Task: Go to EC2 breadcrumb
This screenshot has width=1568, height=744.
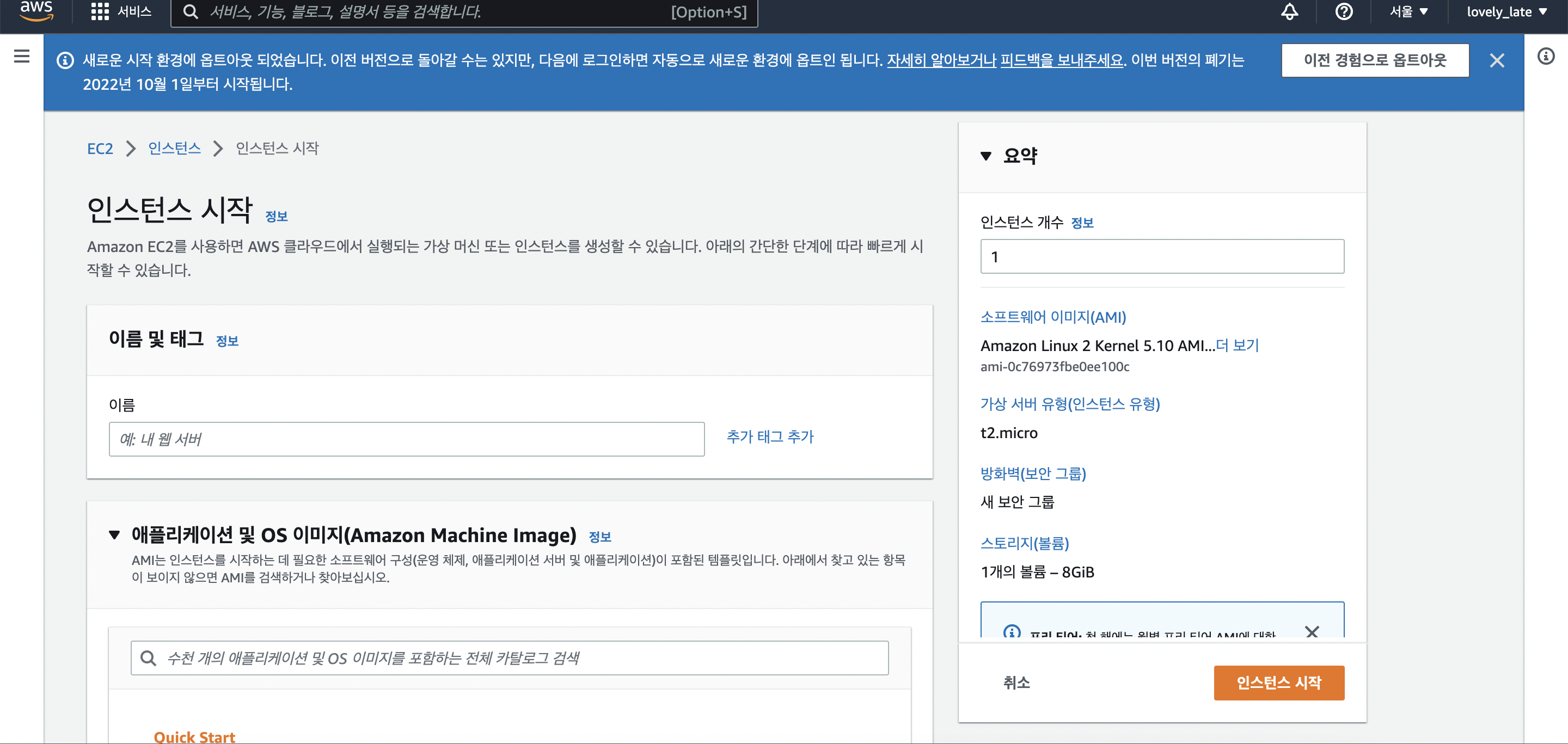Action: click(x=100, y=149)
